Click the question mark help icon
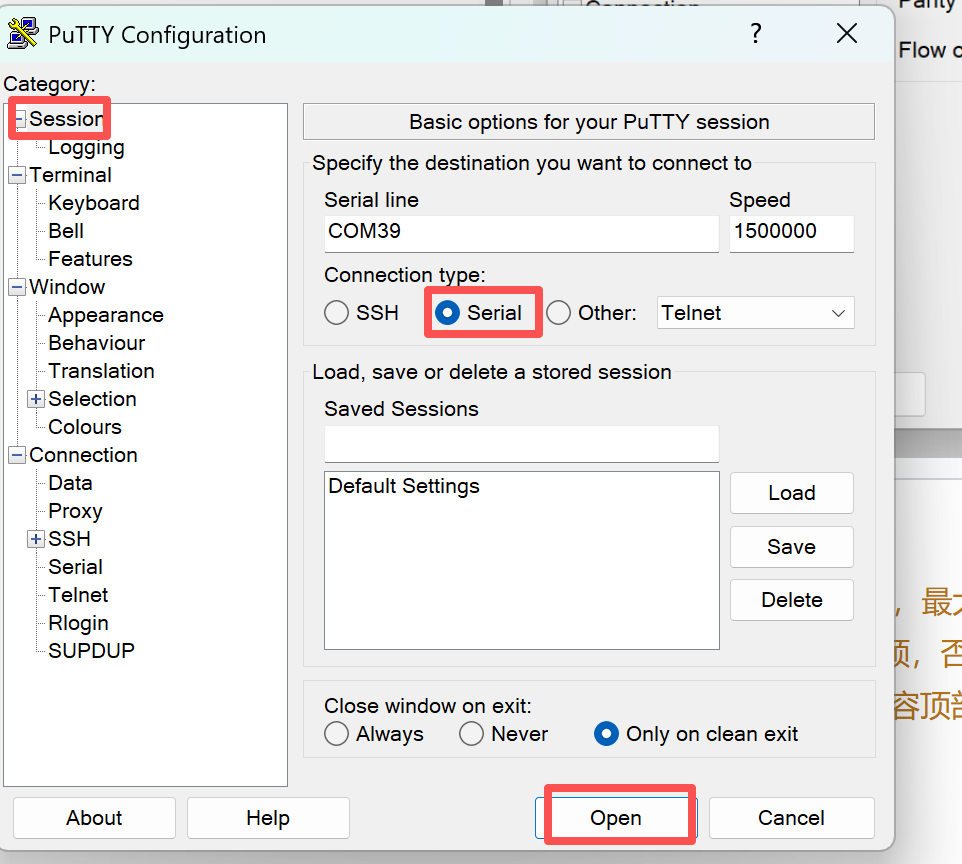 tap(756, 34)
